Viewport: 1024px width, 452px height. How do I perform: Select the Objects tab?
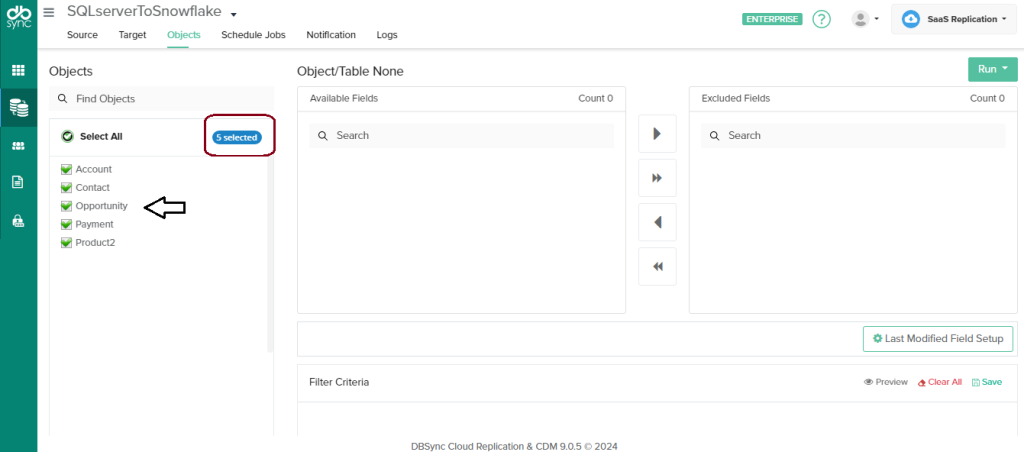pyautogui.click(x=184, y=35)
